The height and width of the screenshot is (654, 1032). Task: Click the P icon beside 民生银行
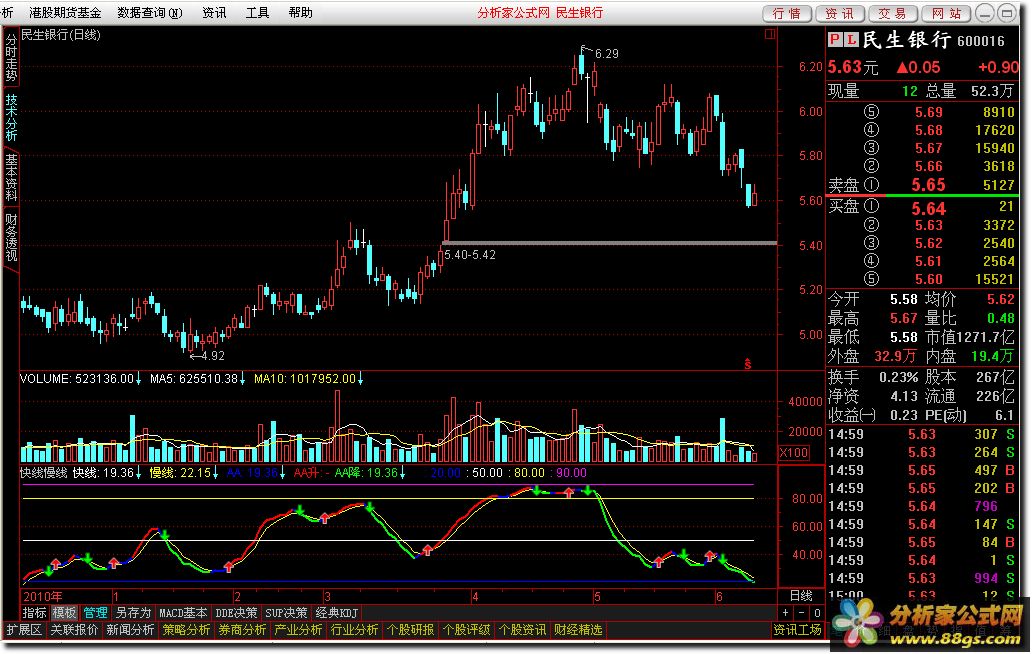pos(835,40)
